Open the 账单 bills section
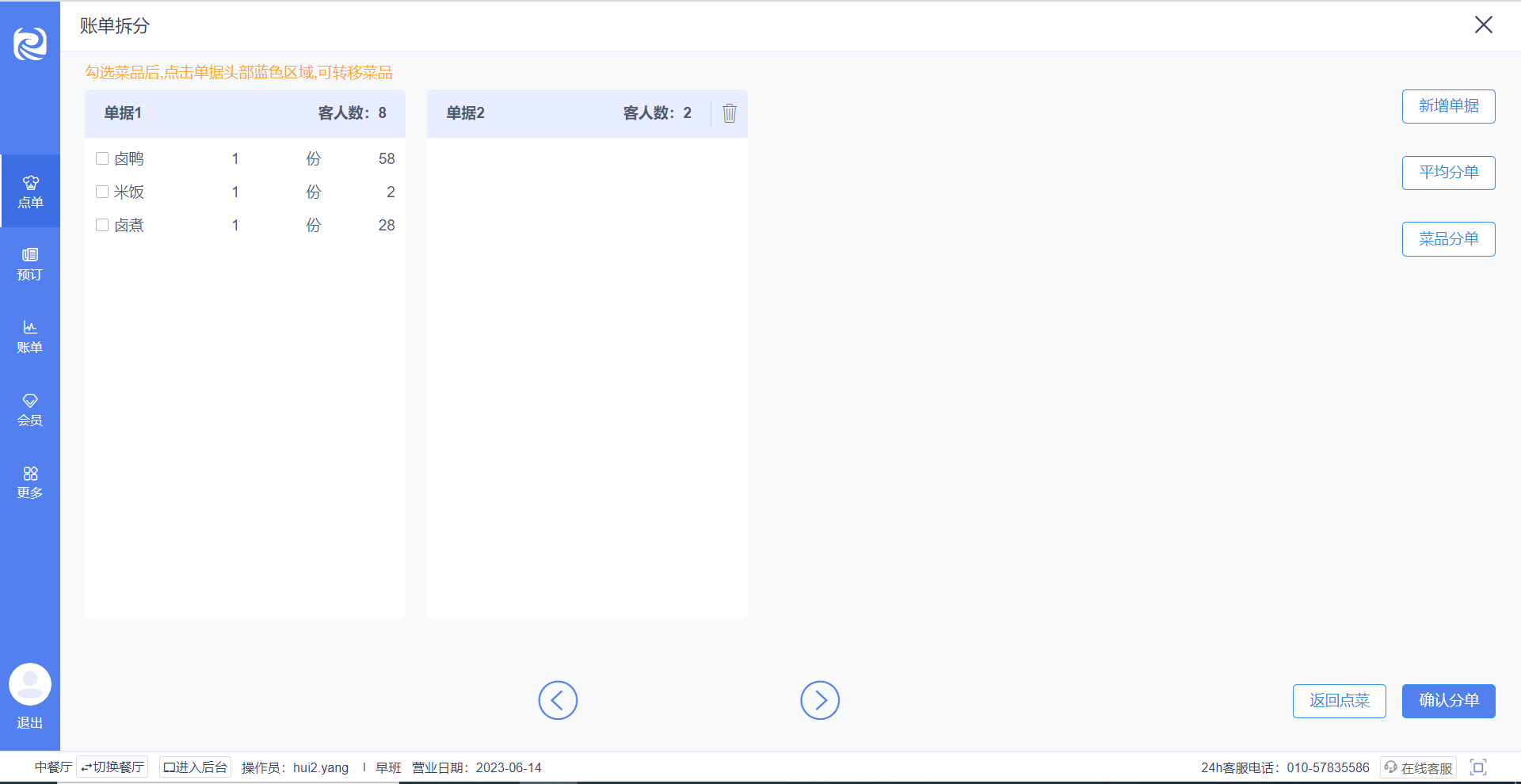1521x784 pixels. (x=30, y=337)
